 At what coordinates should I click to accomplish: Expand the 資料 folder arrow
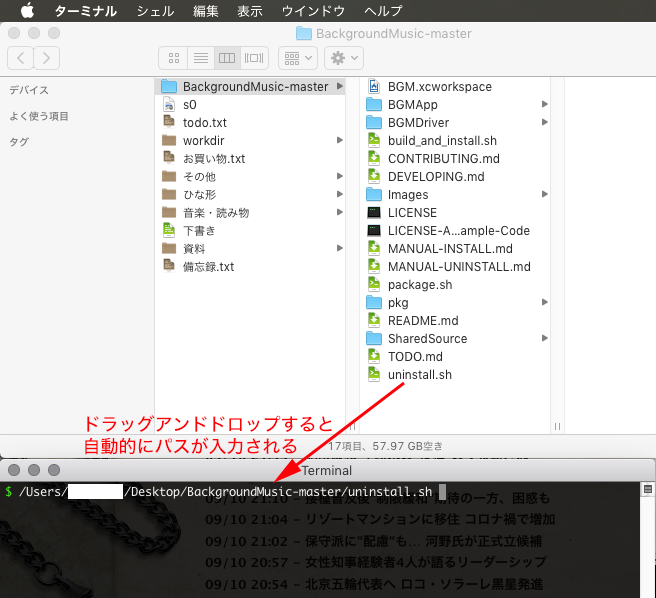coord(340,248)
